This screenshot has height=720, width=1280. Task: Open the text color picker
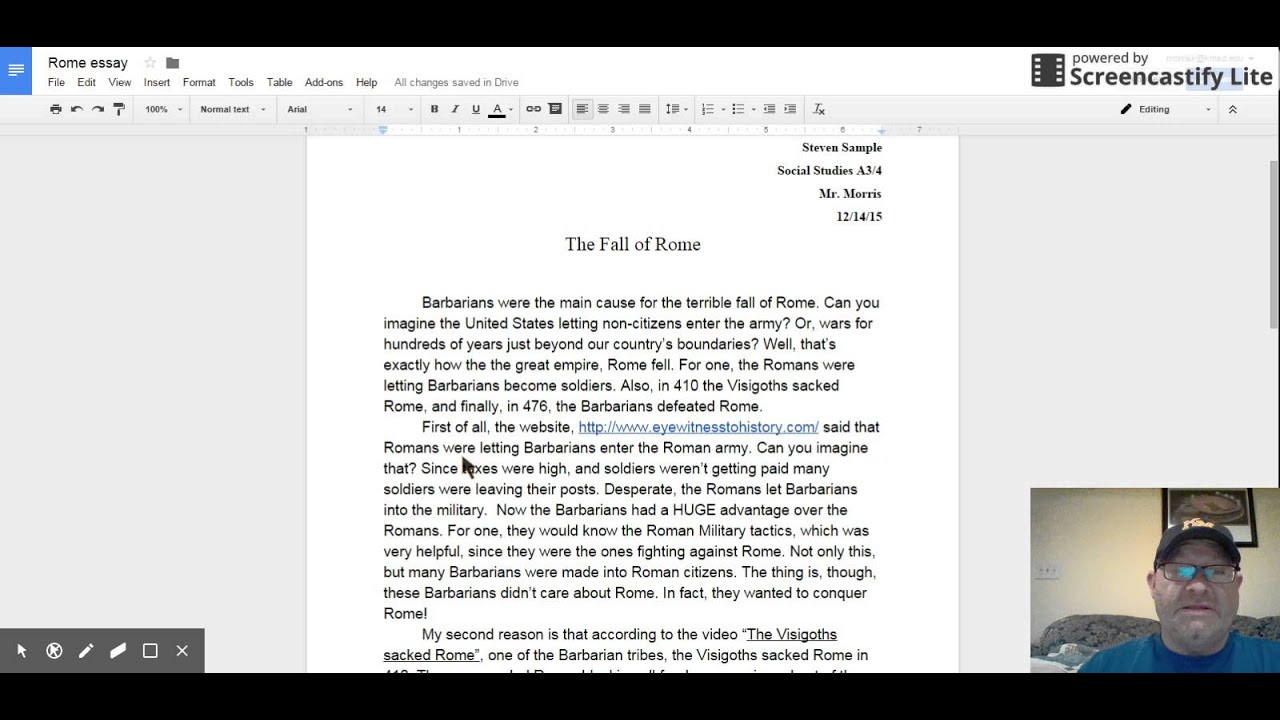tap(497, 109)
